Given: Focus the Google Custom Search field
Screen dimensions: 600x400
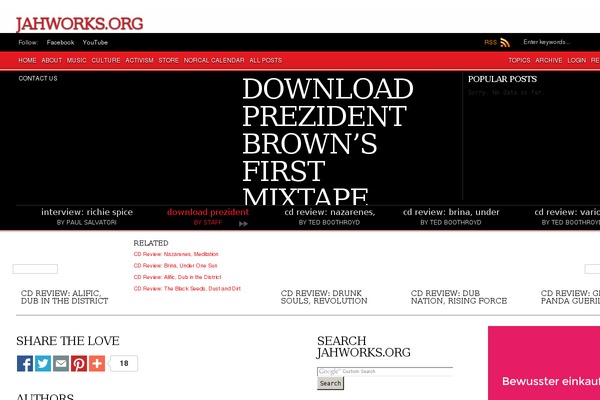Looking at the screenshot, I should coord(385,371).
